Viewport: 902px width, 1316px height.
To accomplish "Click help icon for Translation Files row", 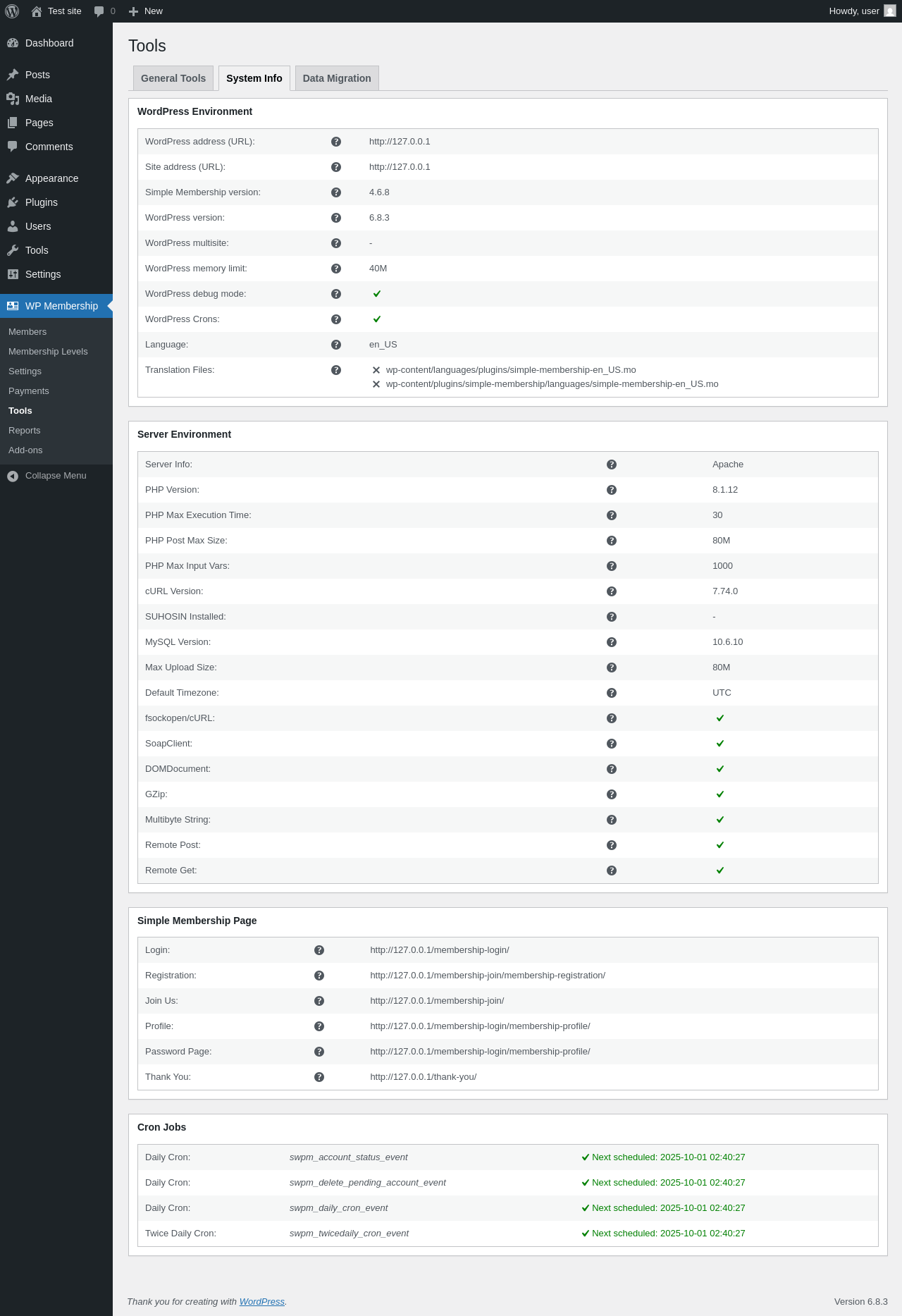I will (336, 370).
